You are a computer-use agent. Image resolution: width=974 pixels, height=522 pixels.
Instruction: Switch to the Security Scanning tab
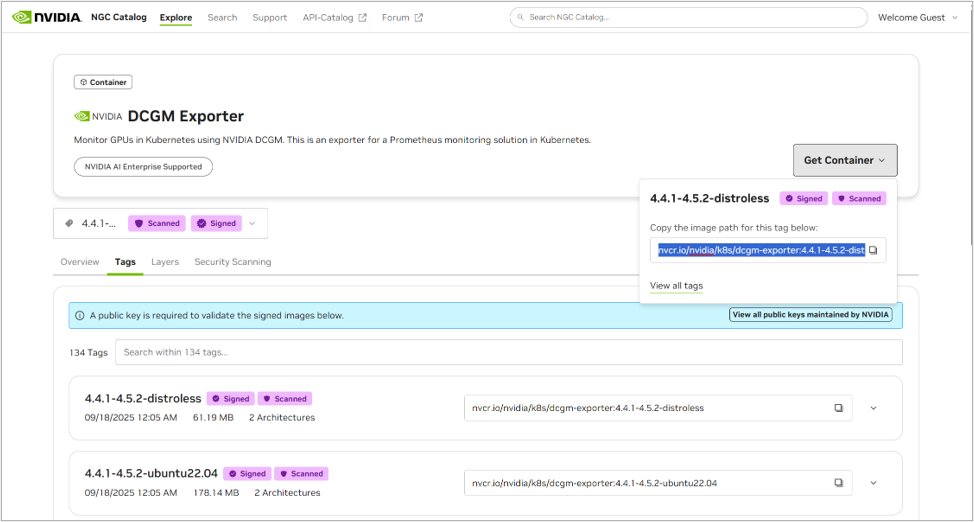pyautogui.click(x=232, y=262)
